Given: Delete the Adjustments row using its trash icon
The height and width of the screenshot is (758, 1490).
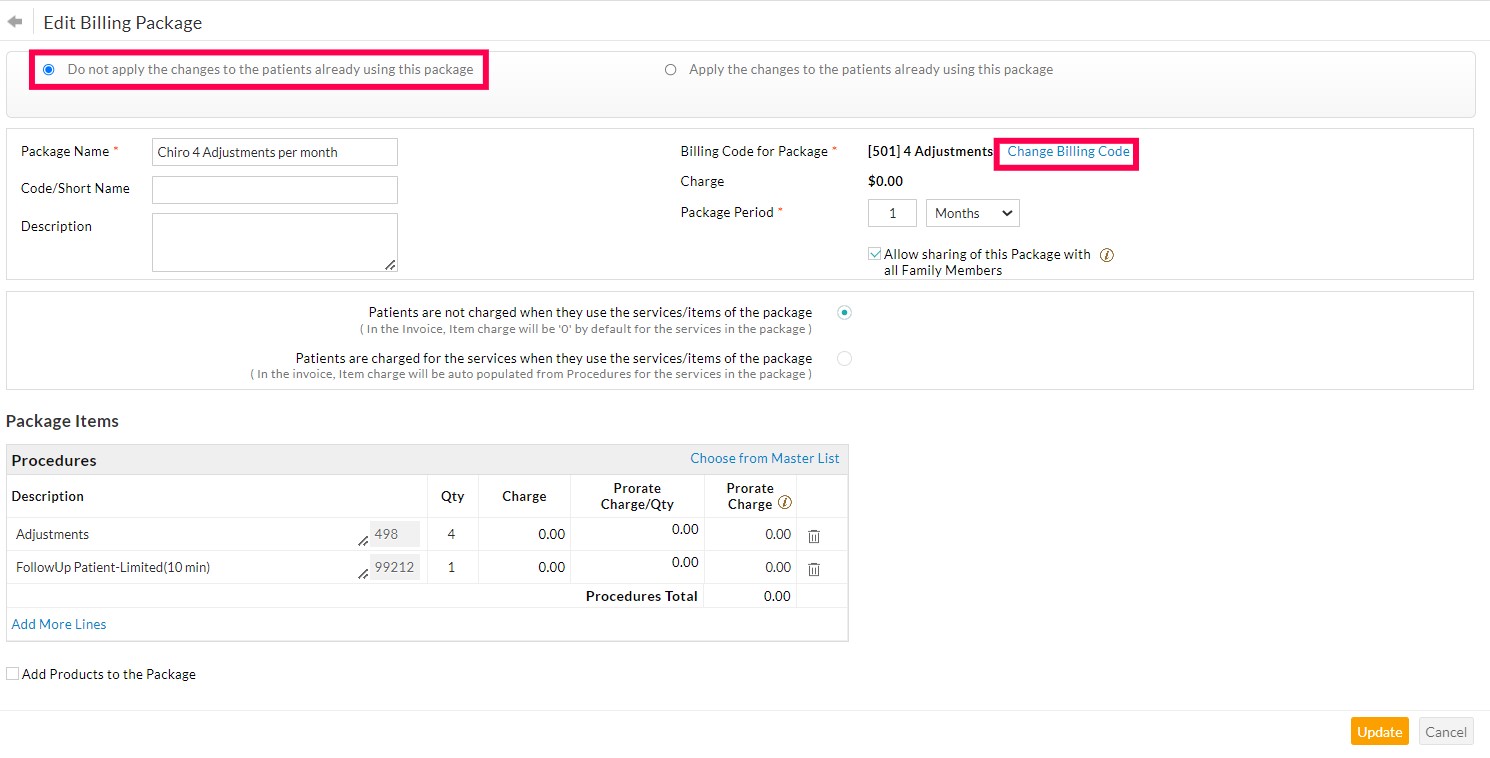Looking at the screenshot, I should point(814,536).
